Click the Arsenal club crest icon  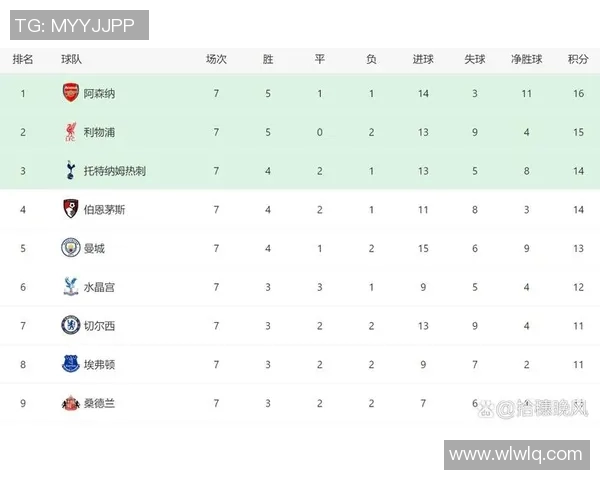[x=70, y=93]
